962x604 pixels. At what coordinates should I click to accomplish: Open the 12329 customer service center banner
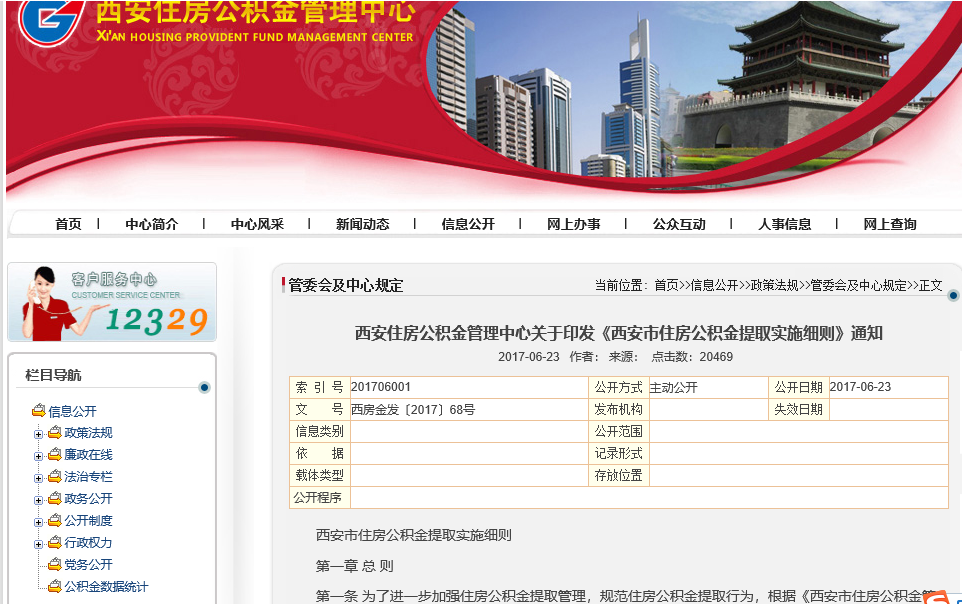(112, 302)
